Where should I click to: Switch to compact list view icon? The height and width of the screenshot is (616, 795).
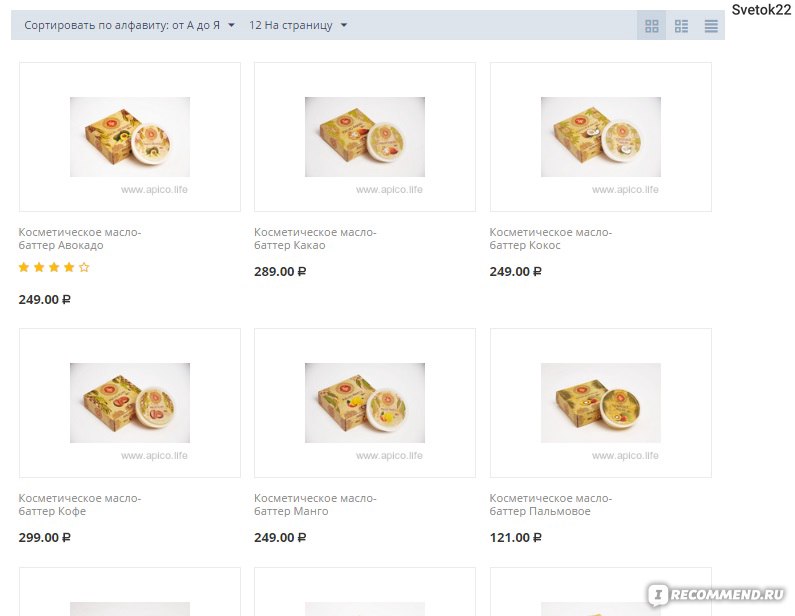pos(711,26)
